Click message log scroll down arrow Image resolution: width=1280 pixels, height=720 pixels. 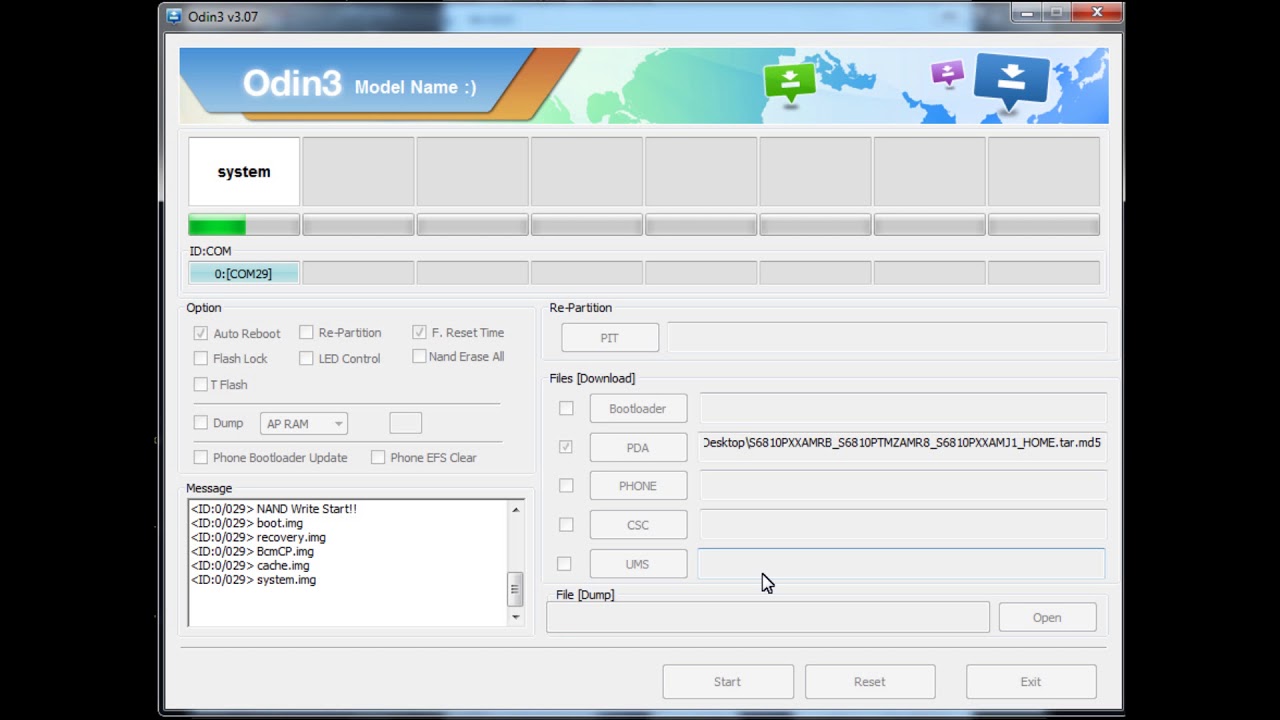(515, 616)
